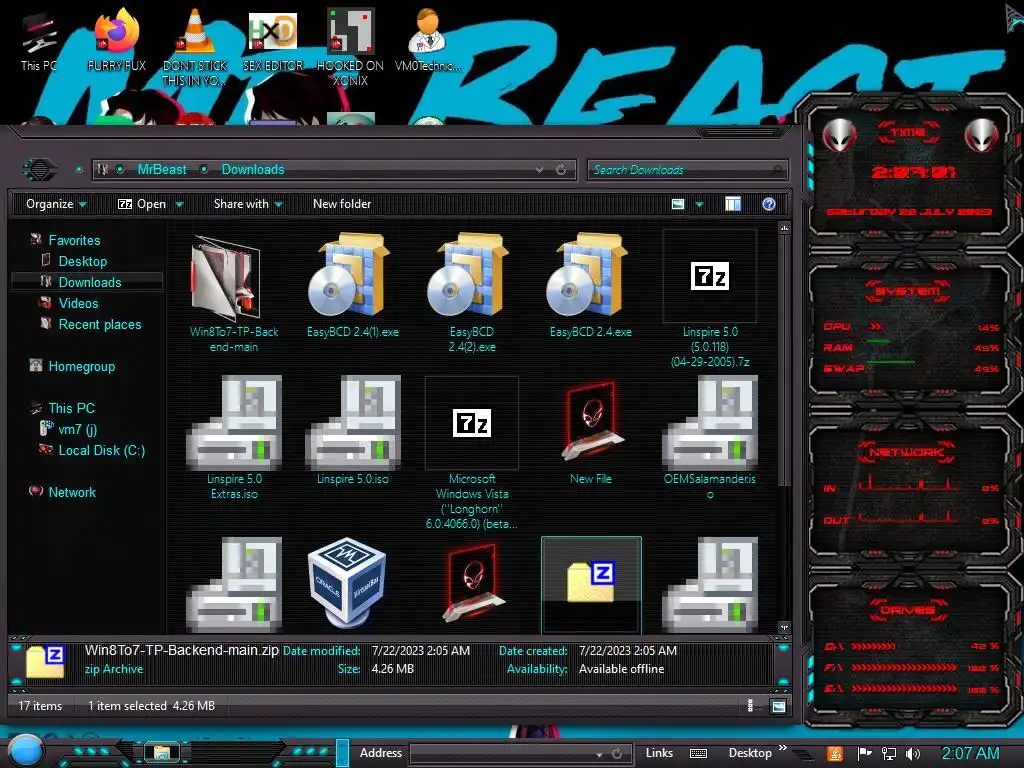Expand the taskbar Address dropdown arrow
This screenshot has height=768, width=1024.
tap(599, 754)
